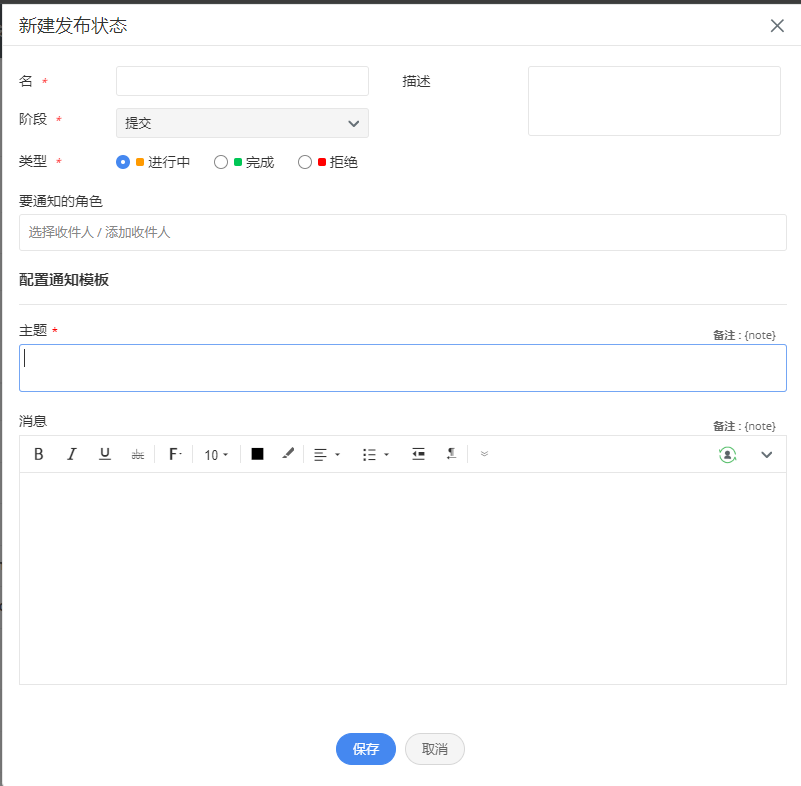Close the 新建发布状态 dialog

(777, 26)
